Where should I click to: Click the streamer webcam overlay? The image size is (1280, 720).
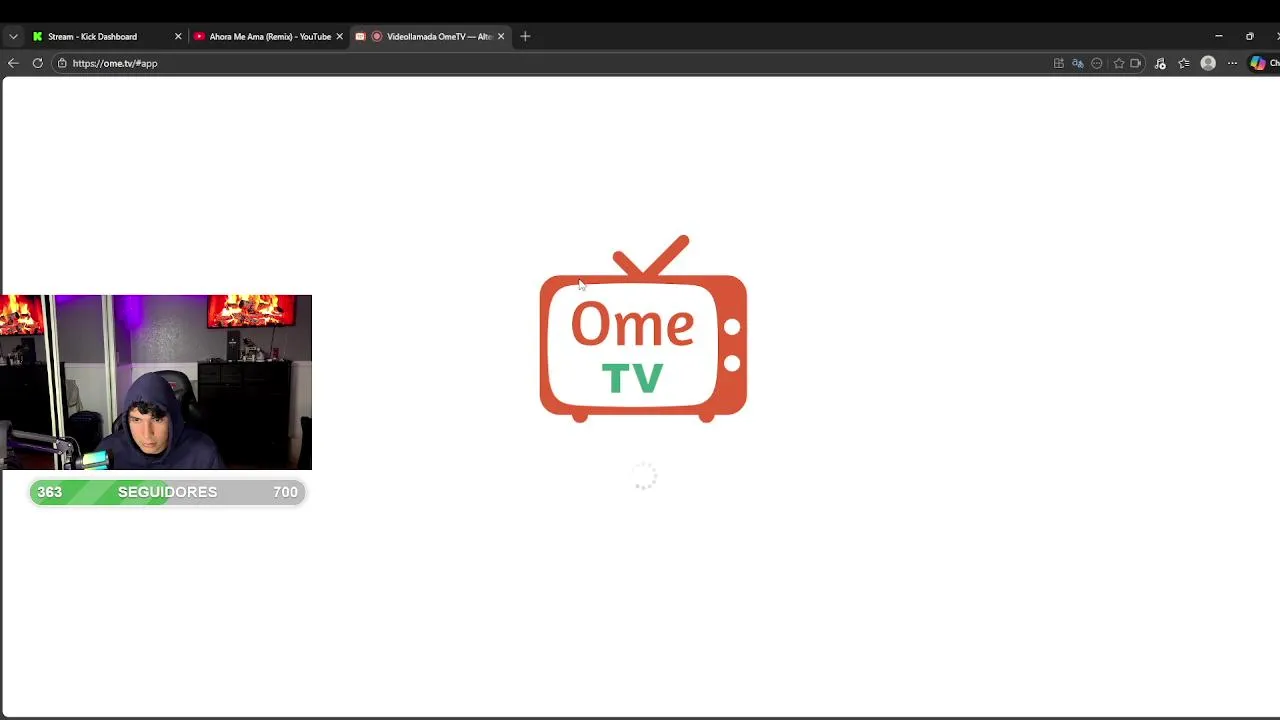pyautogui.click(x=156, y=382)
